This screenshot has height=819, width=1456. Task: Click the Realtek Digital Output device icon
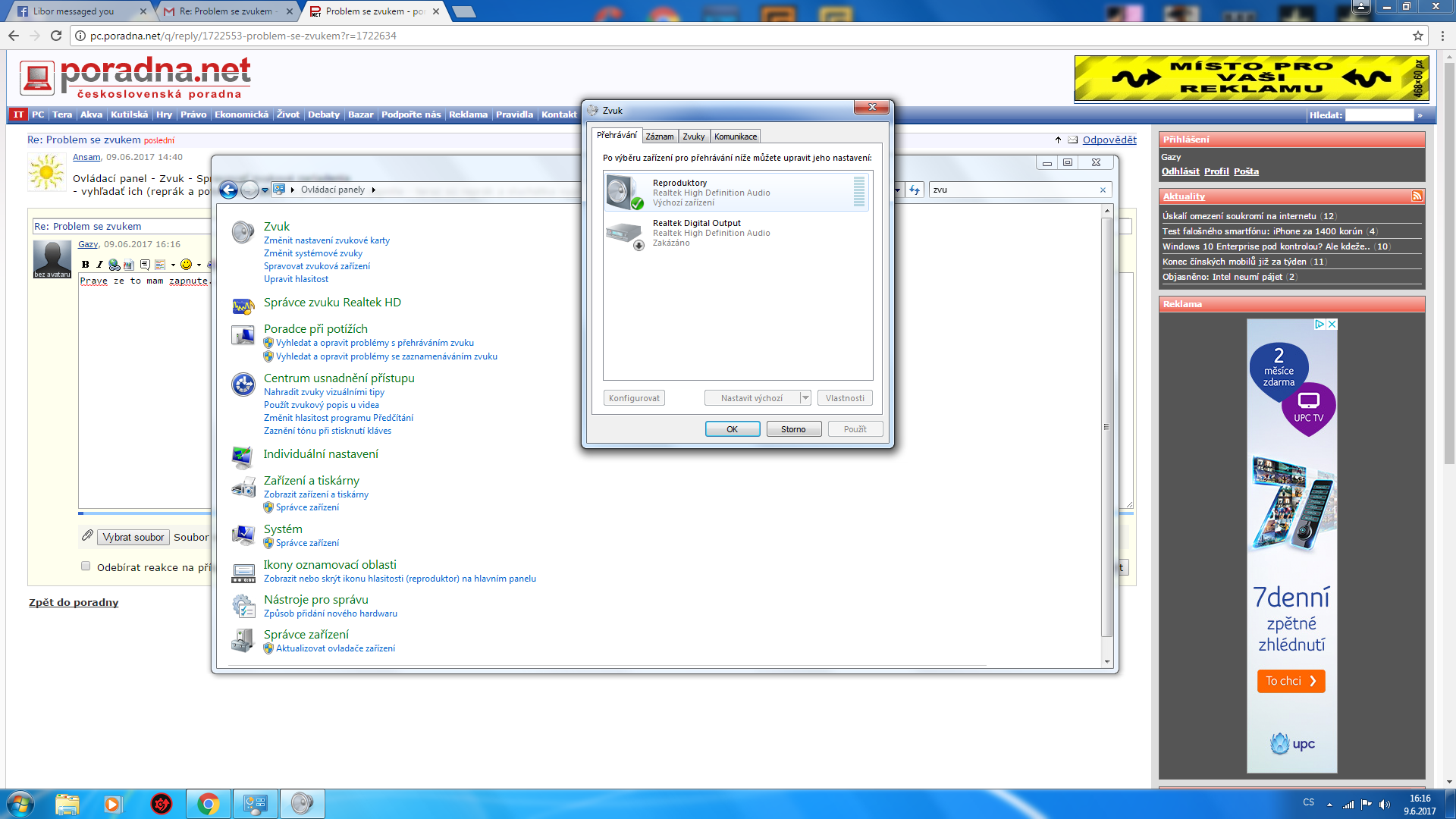point(625,234)
